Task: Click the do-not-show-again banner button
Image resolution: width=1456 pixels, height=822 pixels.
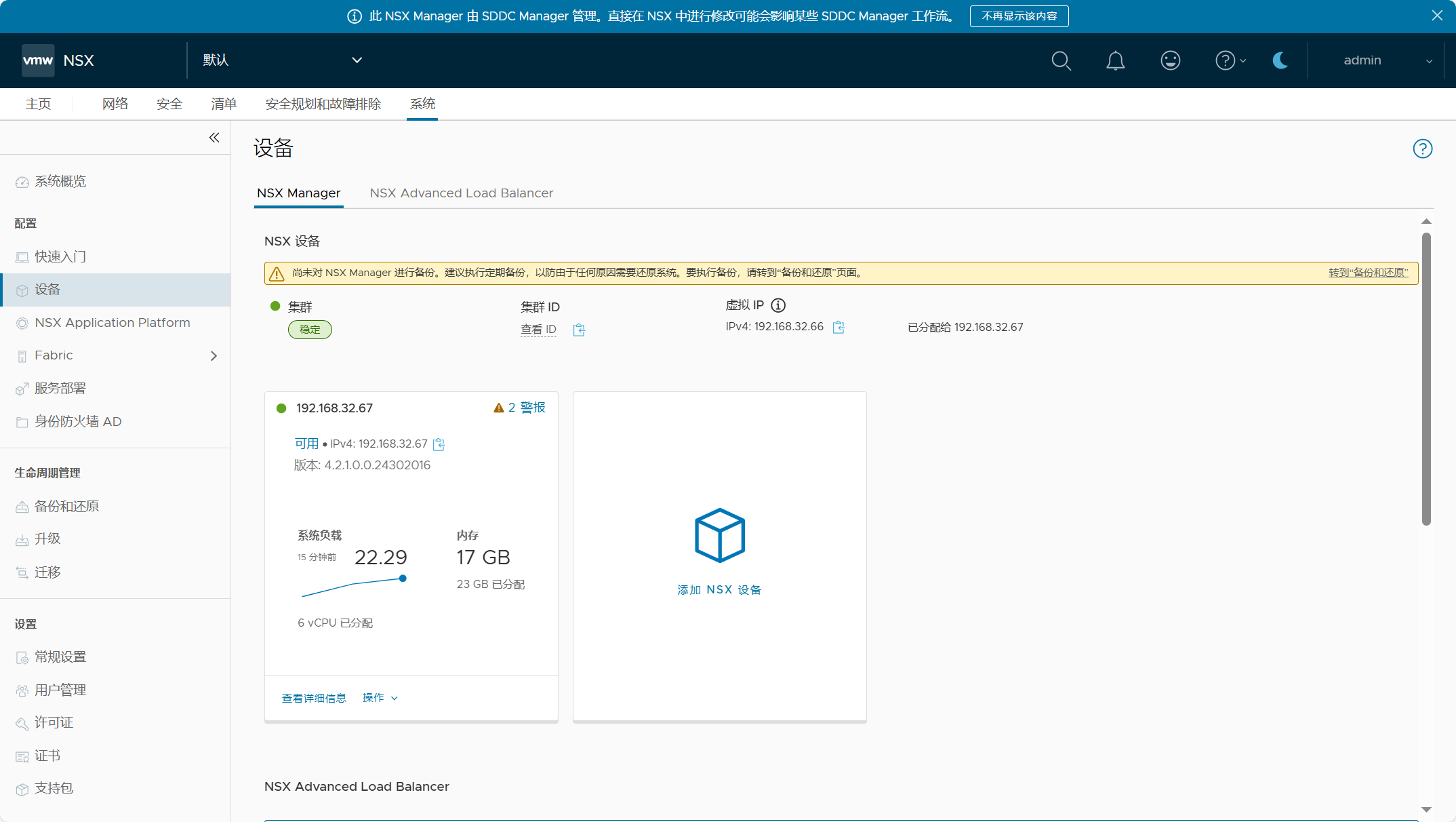Action: (x=1019, y=16)
